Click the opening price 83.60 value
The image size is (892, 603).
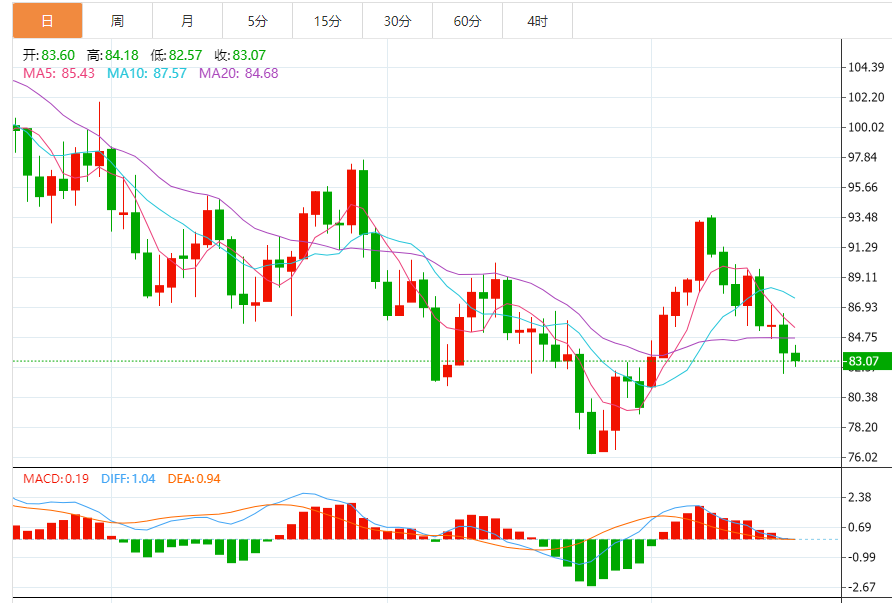click(x=58, y=55)
